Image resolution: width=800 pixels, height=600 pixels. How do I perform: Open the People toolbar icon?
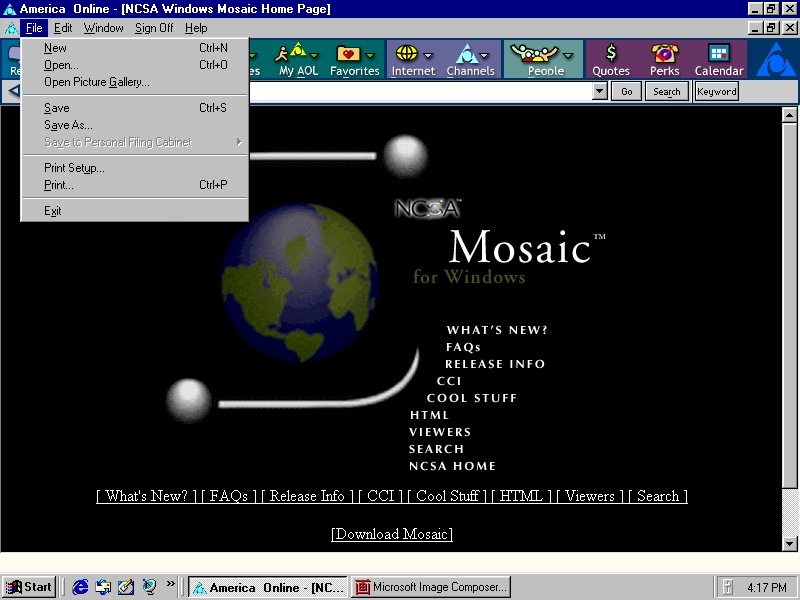tap(537, 53)
